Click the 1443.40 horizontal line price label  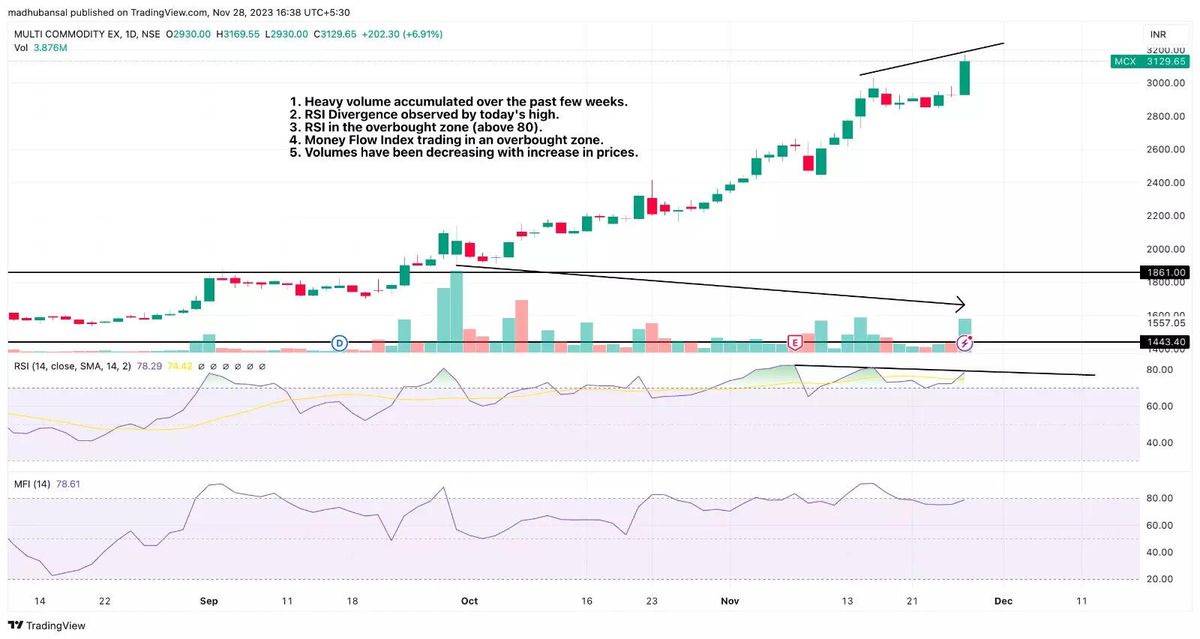1165,342
